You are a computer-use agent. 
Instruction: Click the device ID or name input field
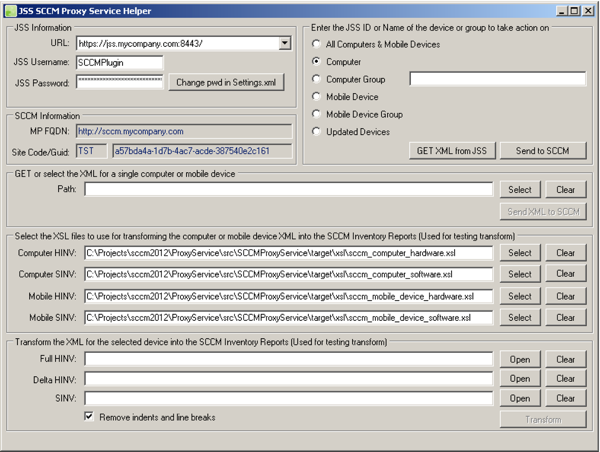[x=497, y=79]
